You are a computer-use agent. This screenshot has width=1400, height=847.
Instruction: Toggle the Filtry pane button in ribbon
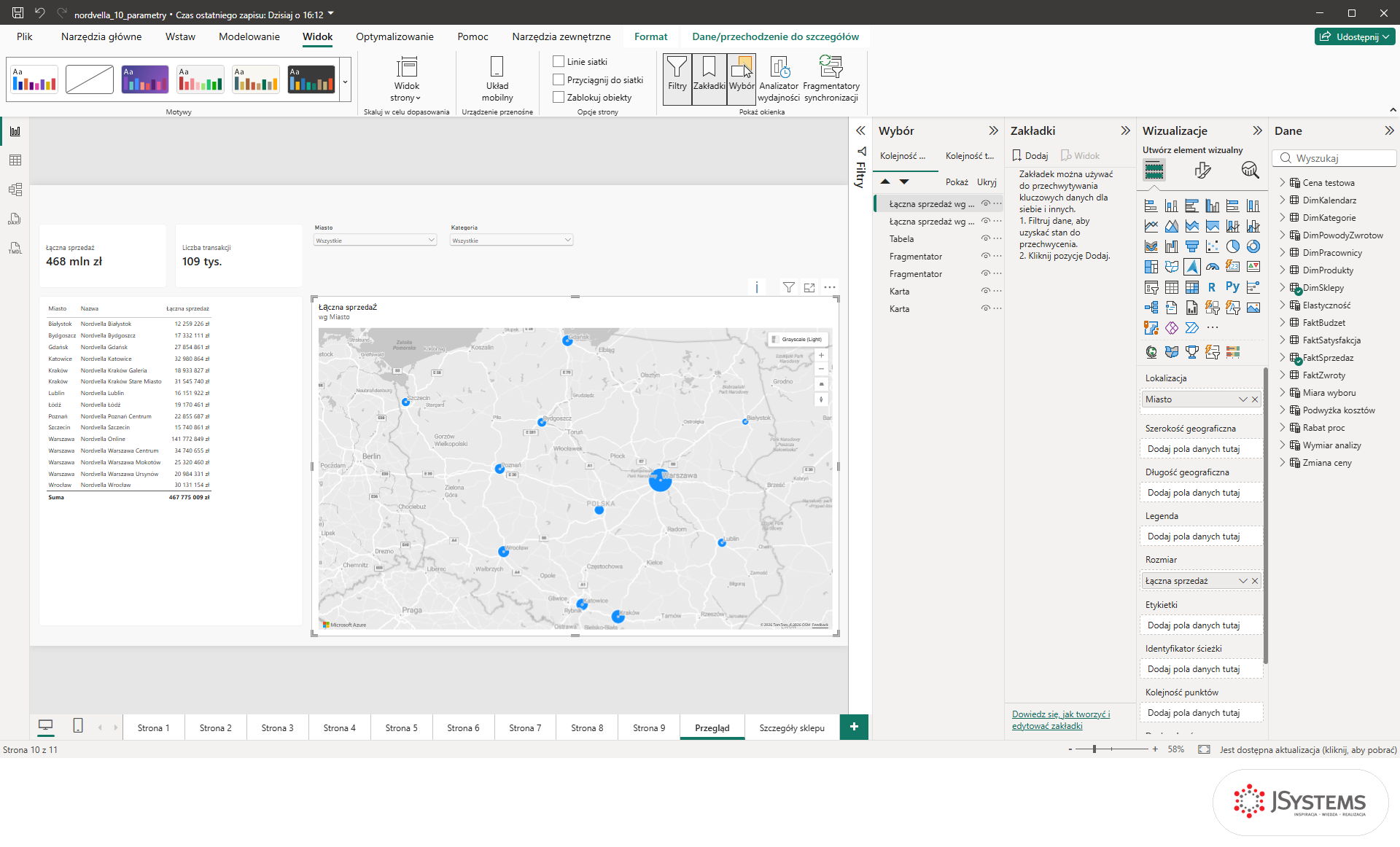(677, 78)
